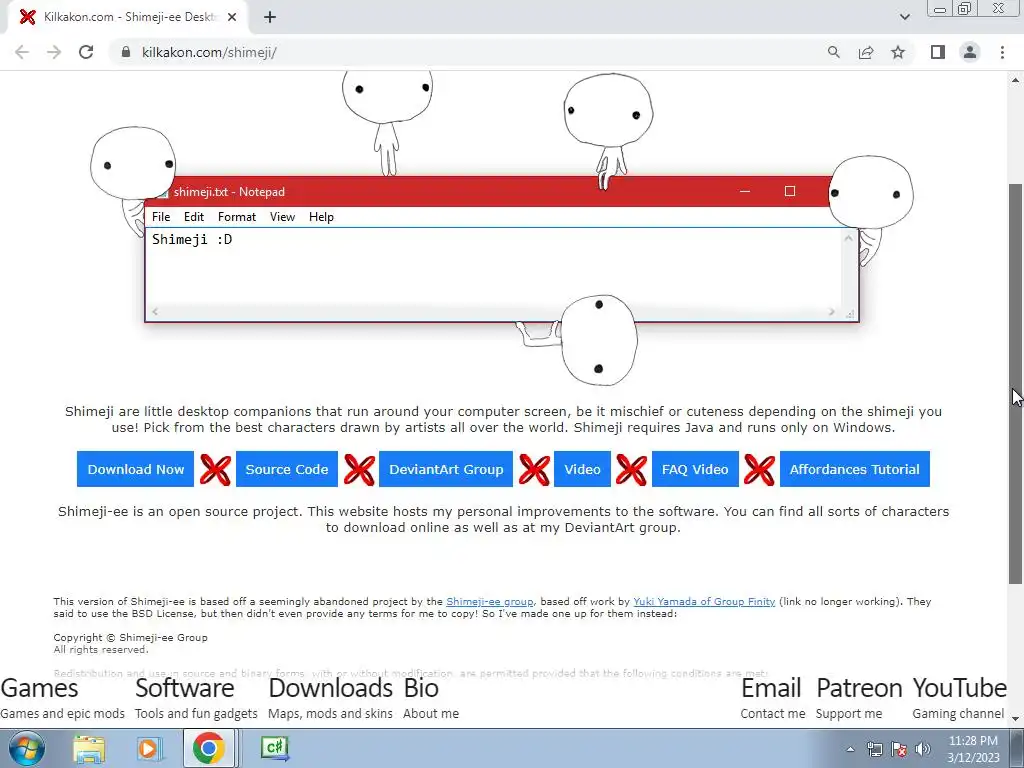Follow the Yuki Yamada of Group Finity link
This screenshot has height=768, width=1024.
point(704,601)
